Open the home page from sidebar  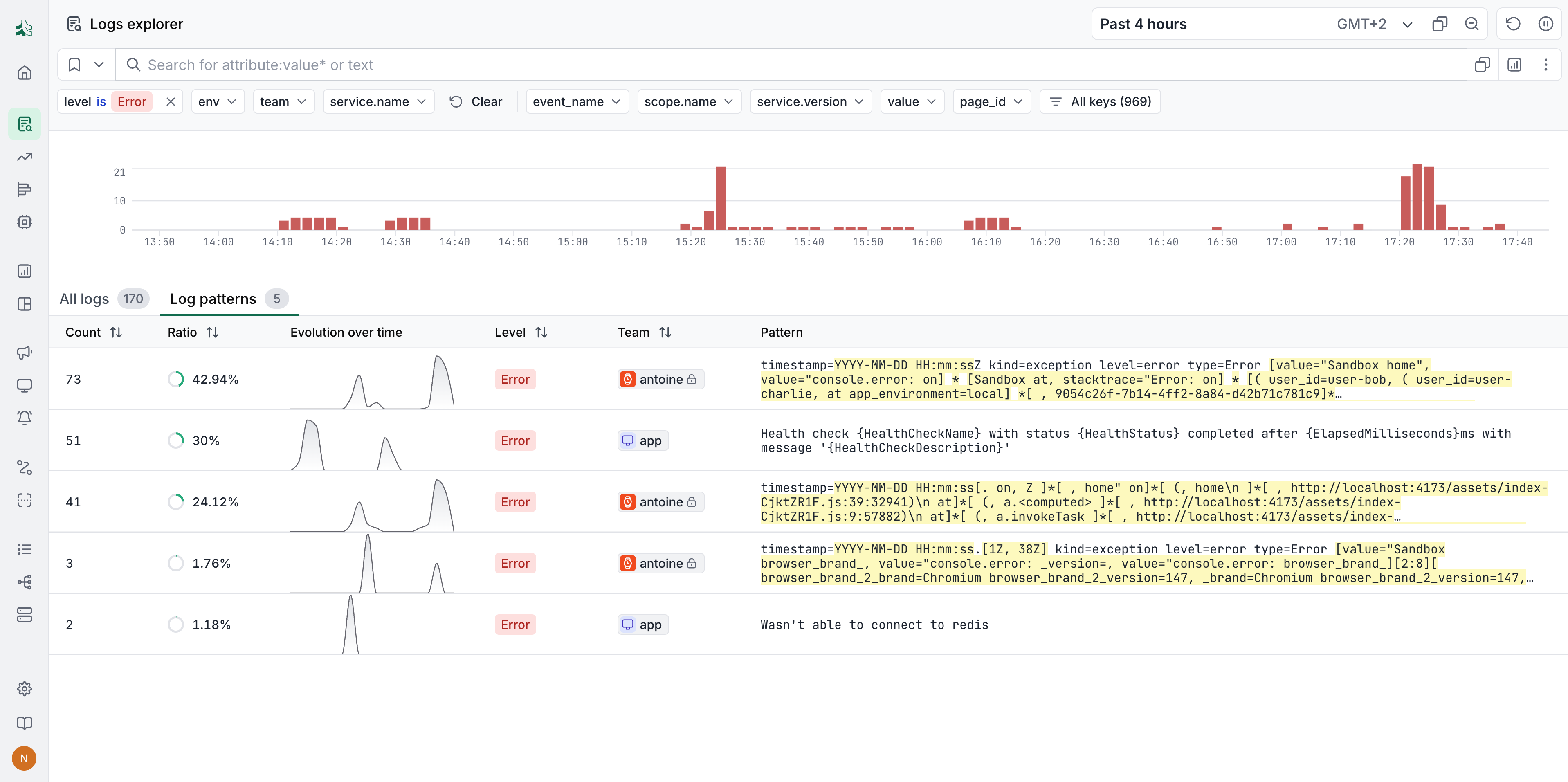25,73
